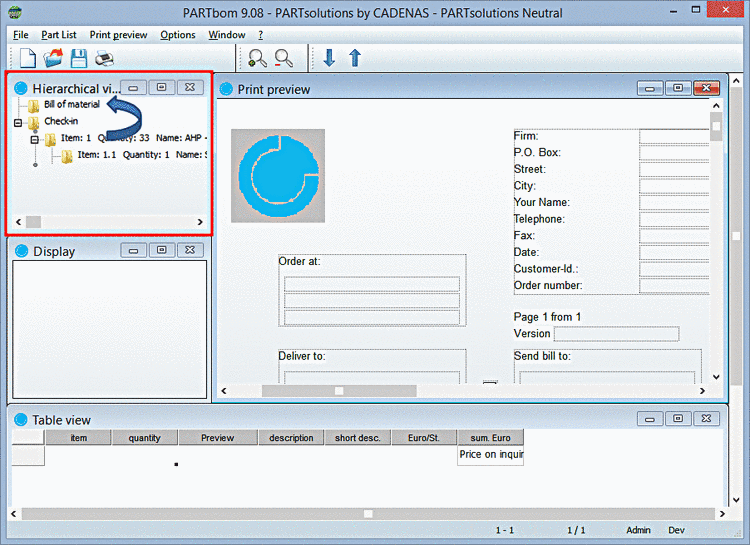
Task: Print using the printer toolbar icon
Action: [x=104, y=58]
